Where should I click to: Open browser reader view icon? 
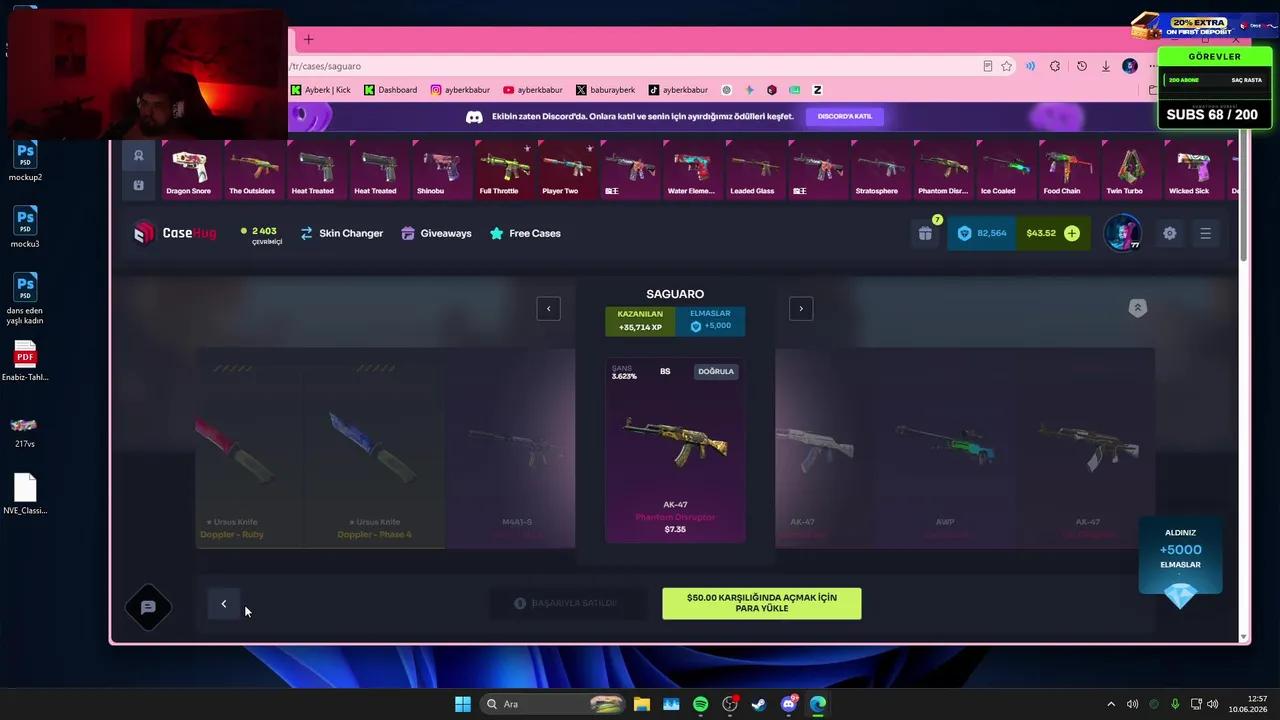987,66
